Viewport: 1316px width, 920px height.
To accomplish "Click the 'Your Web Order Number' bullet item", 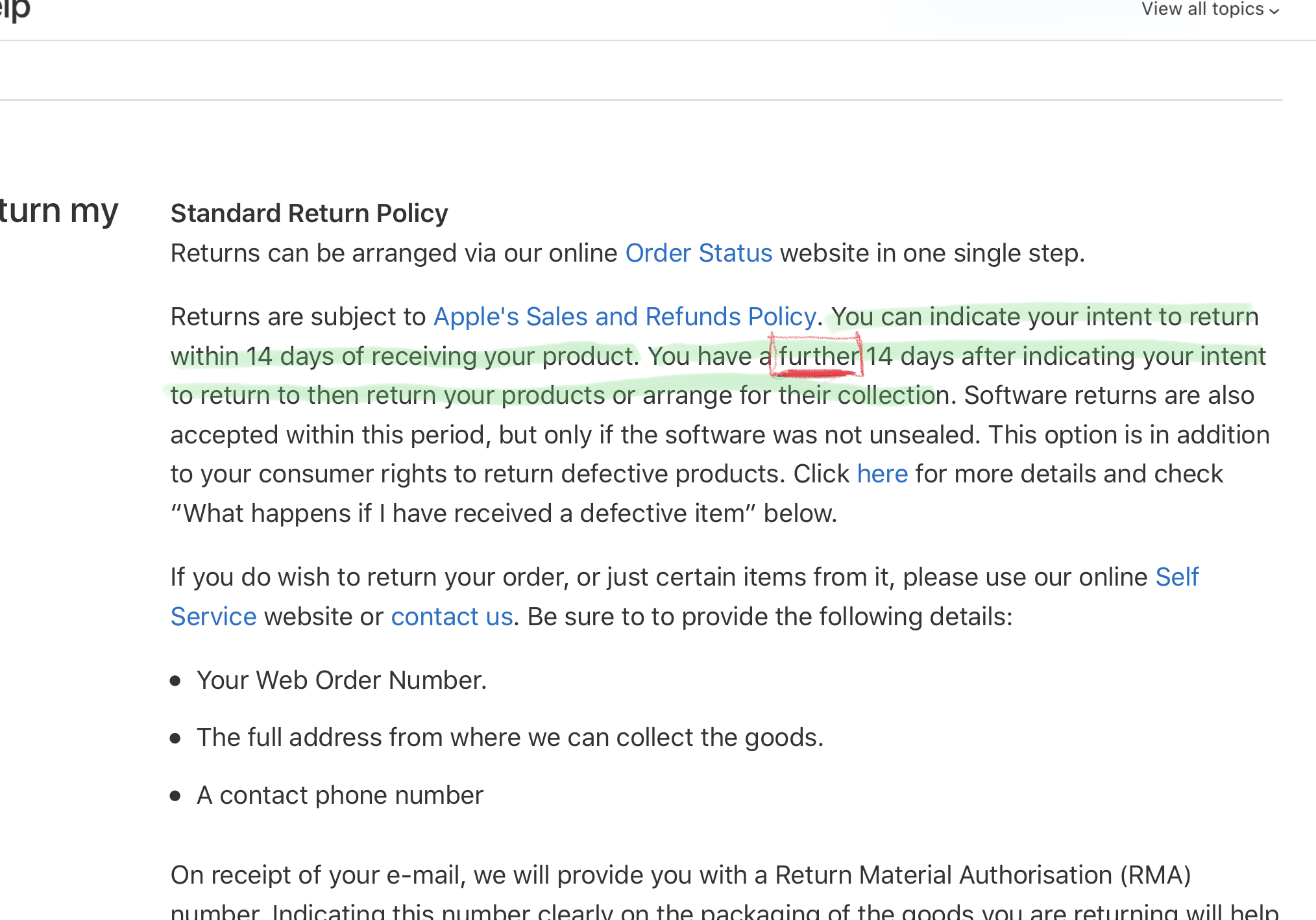I will pos(342,680).
